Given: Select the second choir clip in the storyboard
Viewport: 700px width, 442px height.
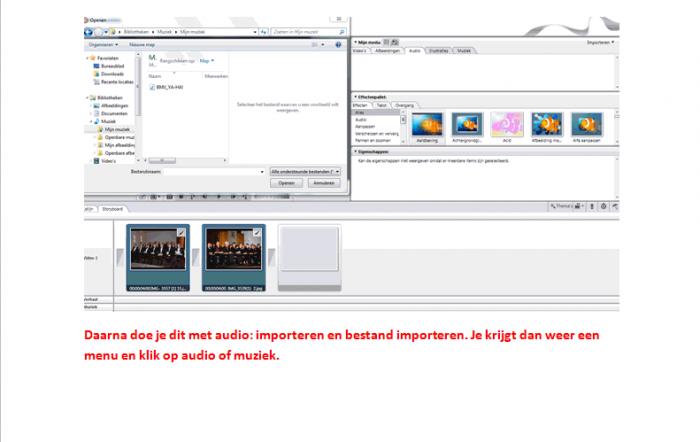Looking at the screenshot, I should 233,258.
